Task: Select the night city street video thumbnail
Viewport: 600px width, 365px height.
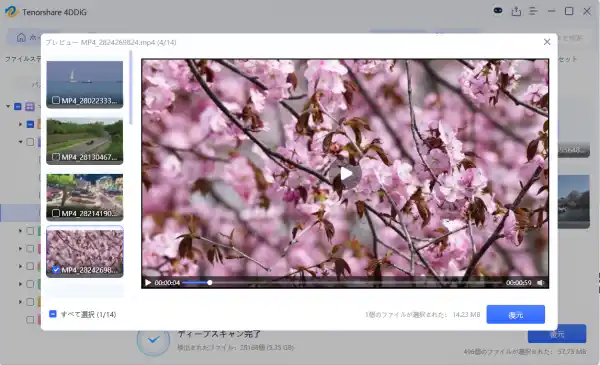Action: (85, 197)
